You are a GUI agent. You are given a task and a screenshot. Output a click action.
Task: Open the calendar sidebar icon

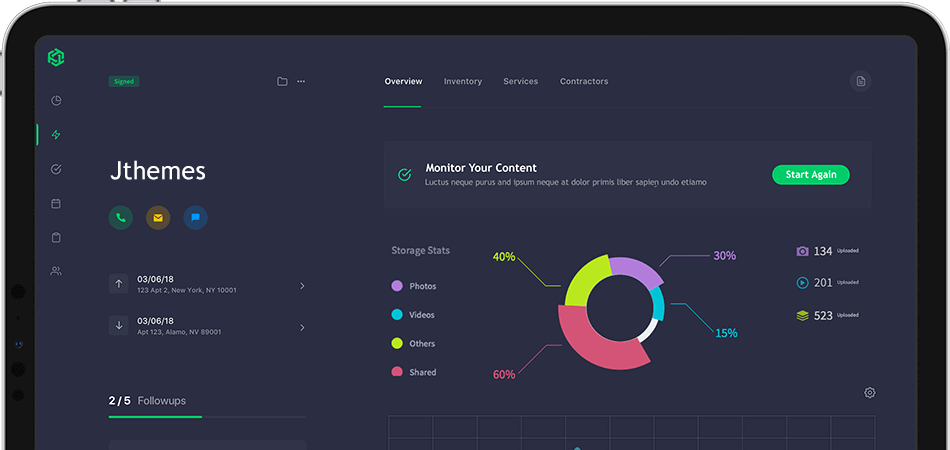pos(56,203)
